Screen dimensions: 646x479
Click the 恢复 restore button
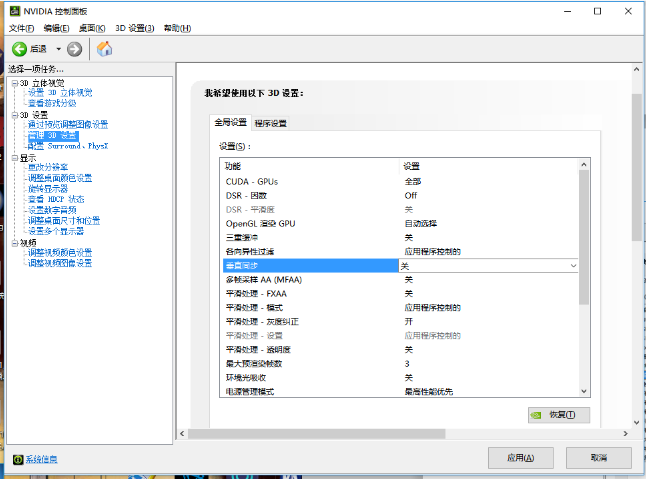pyautogui.click(x=559, y=415)
